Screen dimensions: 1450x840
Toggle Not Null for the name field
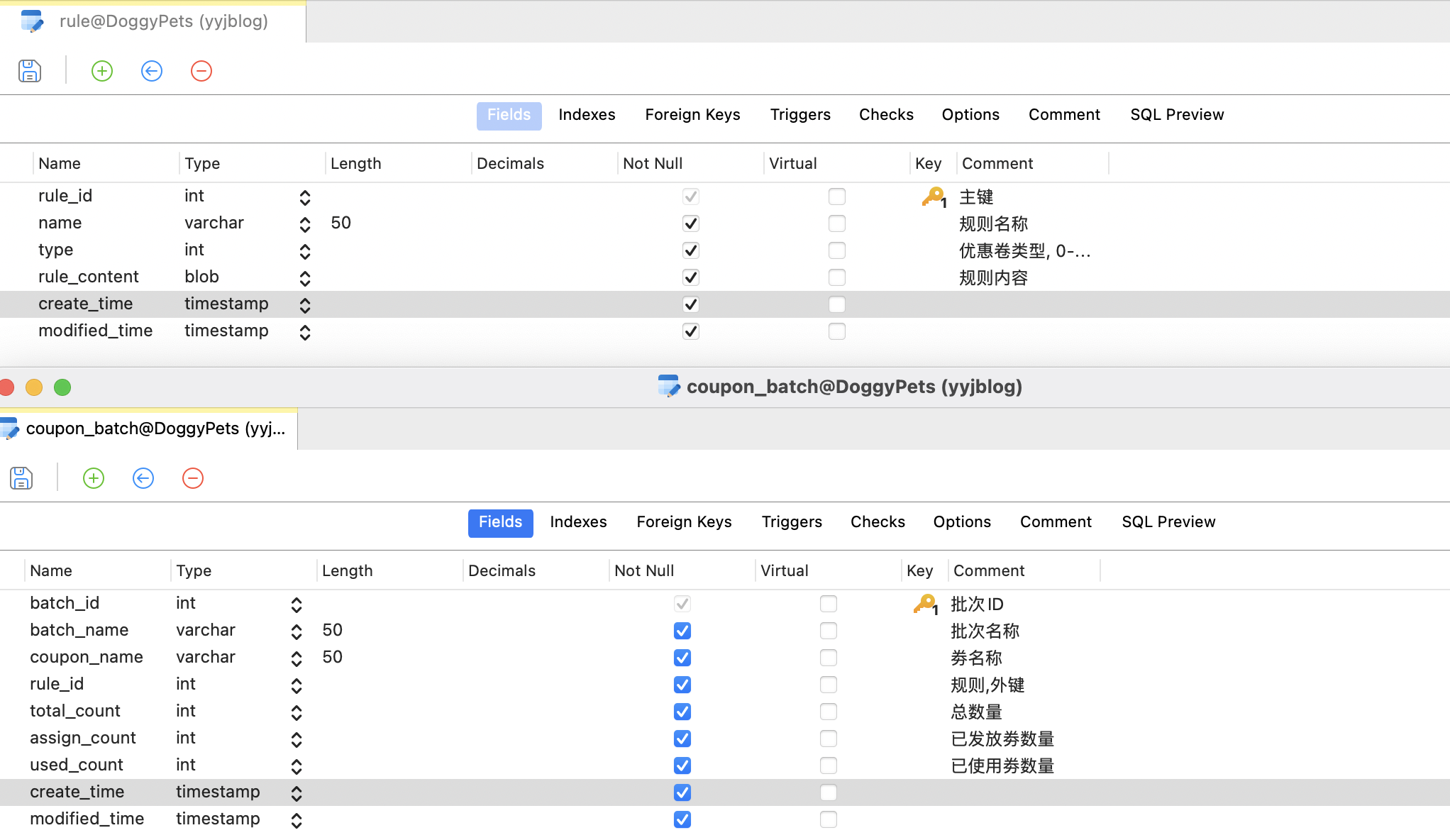click(691, 223)
